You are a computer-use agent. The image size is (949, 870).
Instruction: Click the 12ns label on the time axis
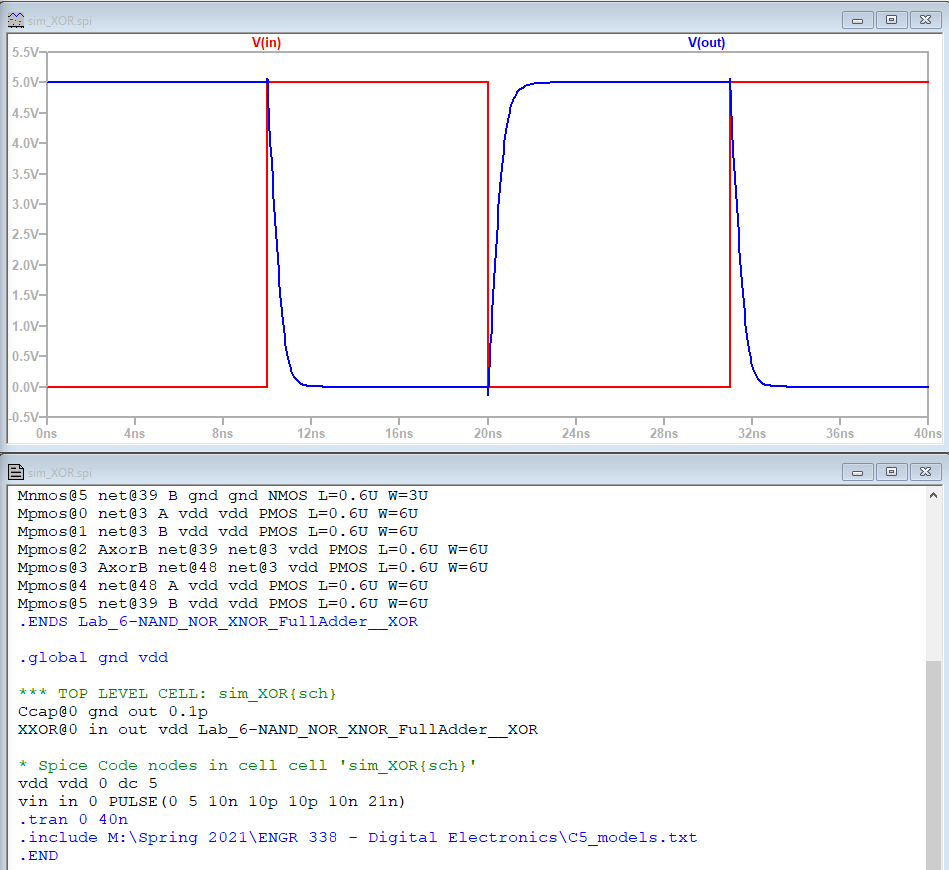coord(311,433)
